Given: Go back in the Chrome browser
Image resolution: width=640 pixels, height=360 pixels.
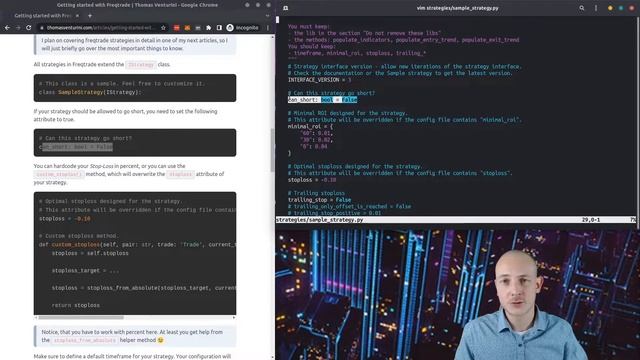Looking at the screenshot, I should 7,28.
